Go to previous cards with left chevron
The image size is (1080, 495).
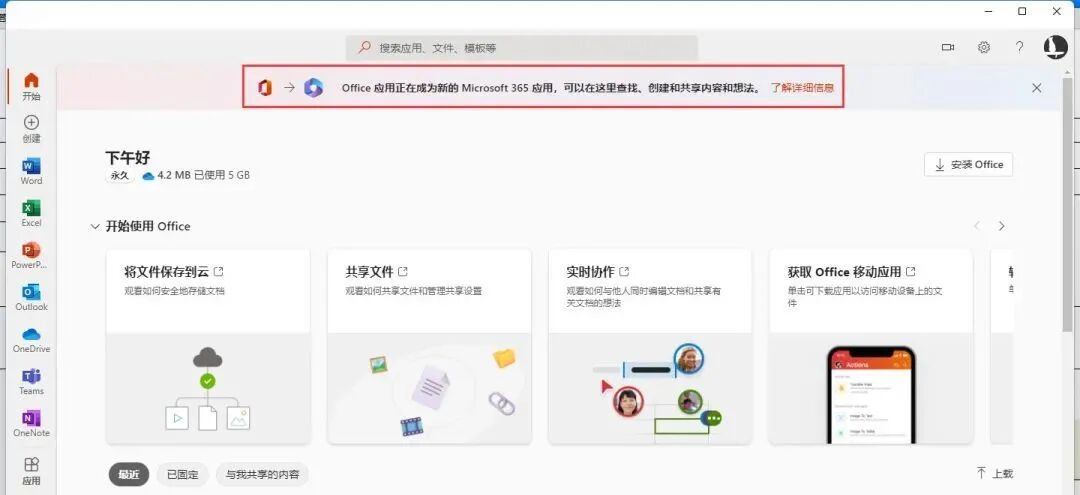click(977, 226)
